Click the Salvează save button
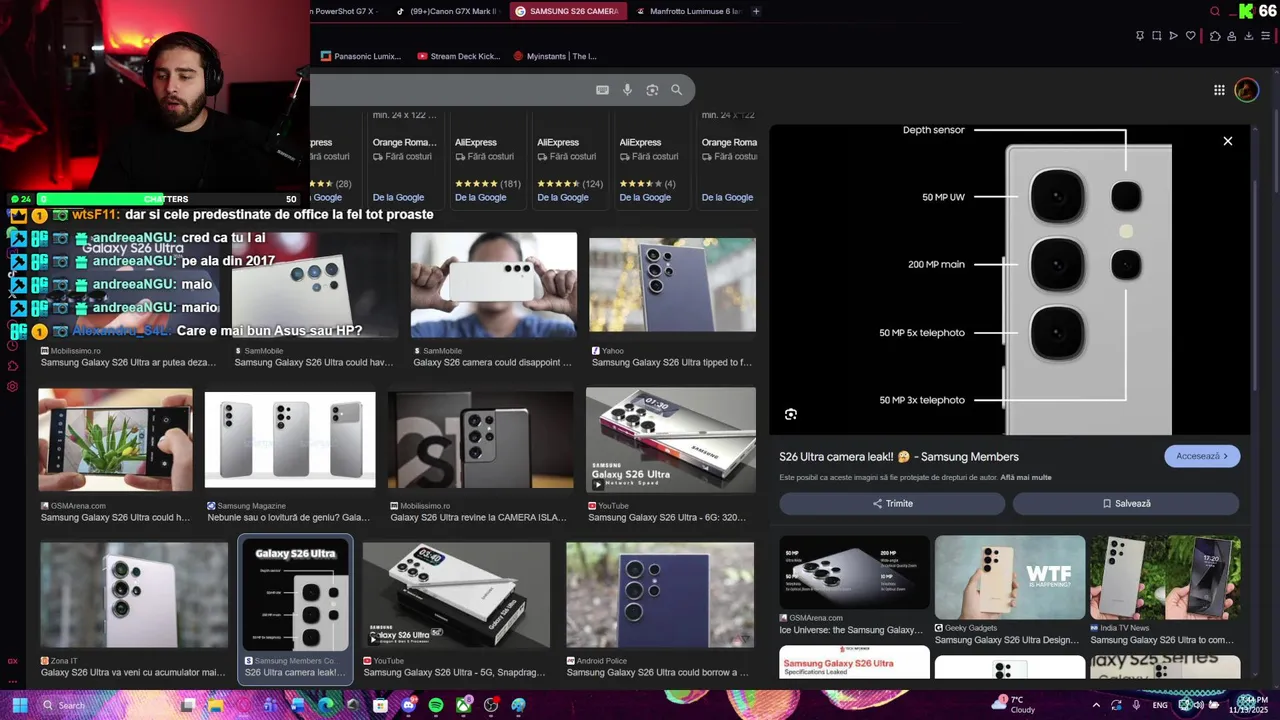The width and height of the screenshot is (1280, 720). tap(1126, 503)
